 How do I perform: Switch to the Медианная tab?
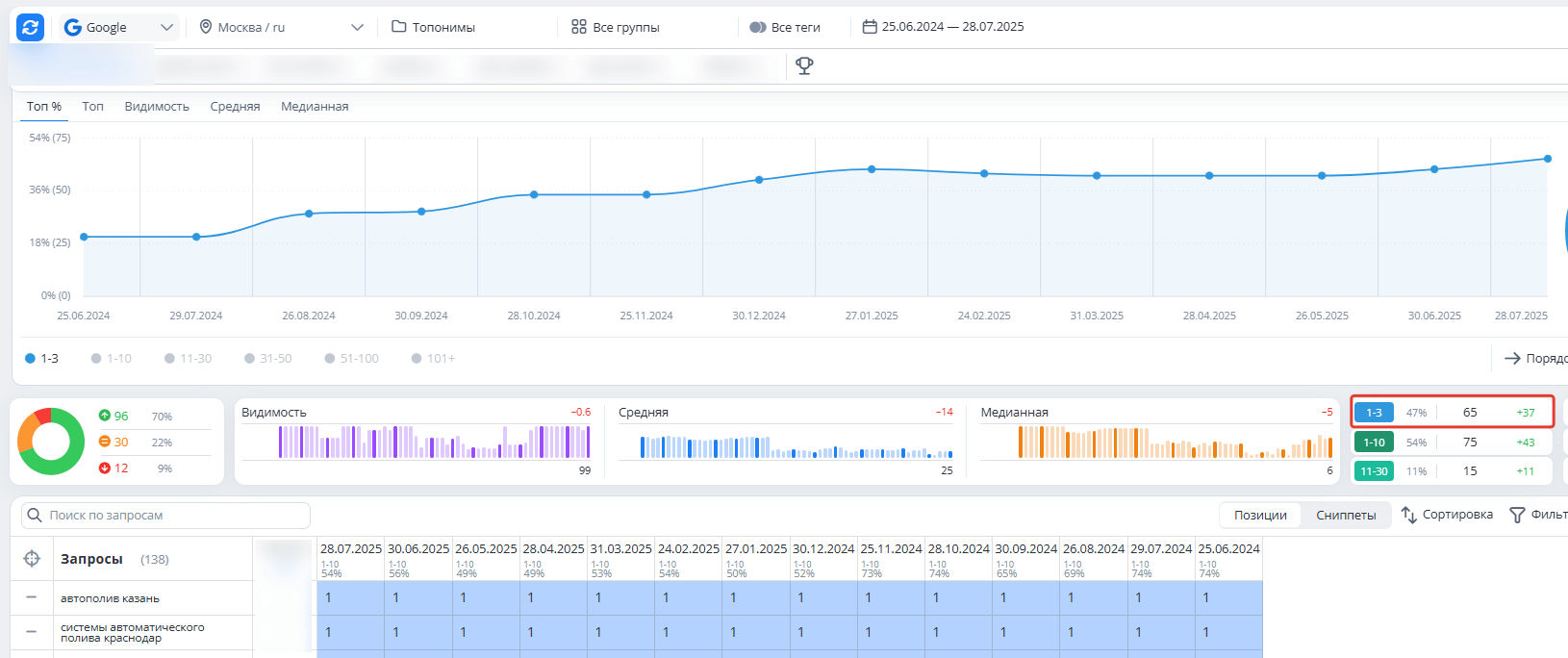click(315, 107)
